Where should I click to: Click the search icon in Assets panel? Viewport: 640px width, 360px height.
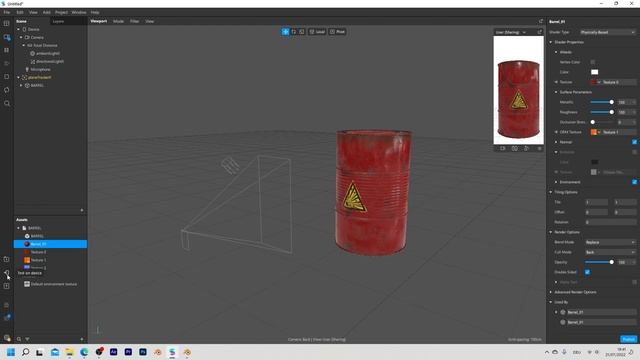tap(19, 339)
